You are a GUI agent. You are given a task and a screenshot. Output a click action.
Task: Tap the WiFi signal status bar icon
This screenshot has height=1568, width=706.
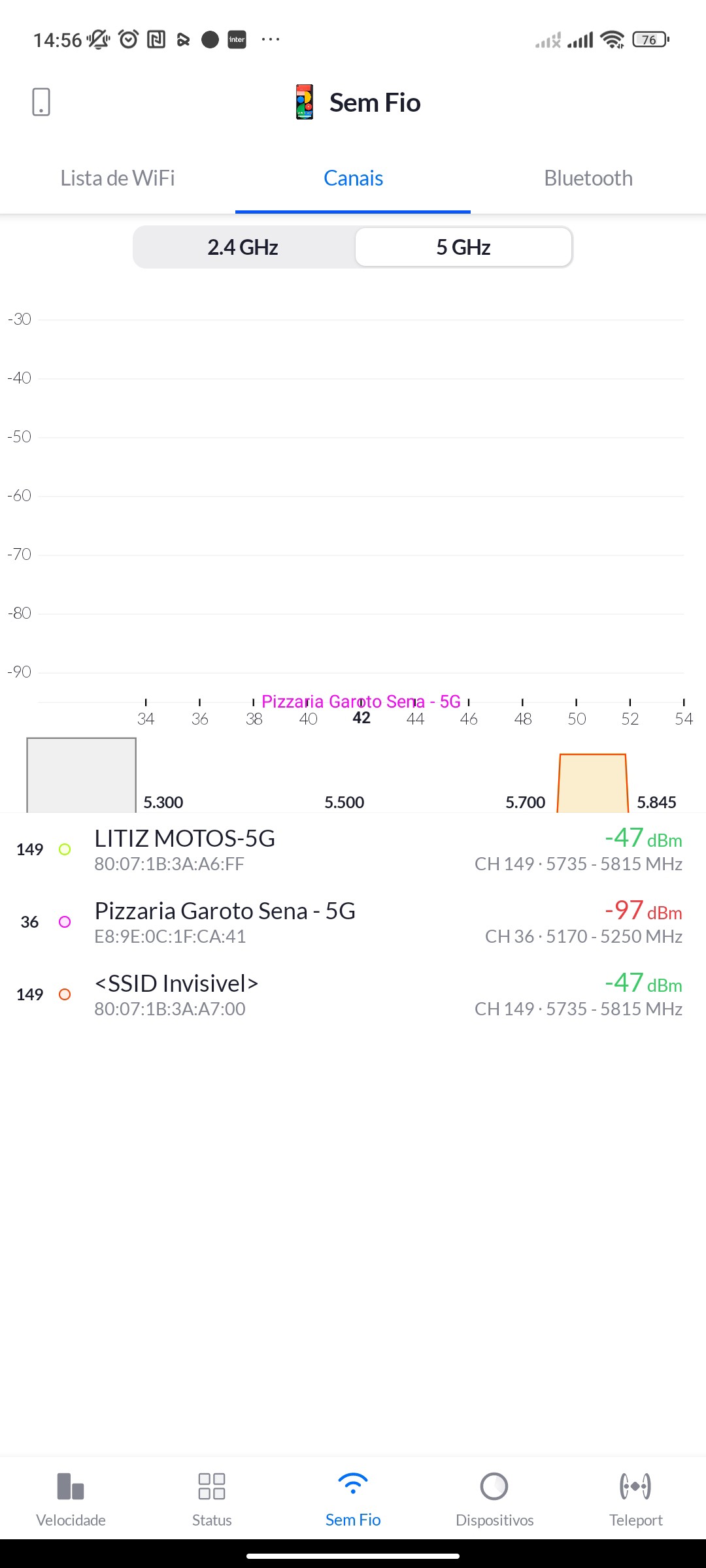(x=613, y=40)
